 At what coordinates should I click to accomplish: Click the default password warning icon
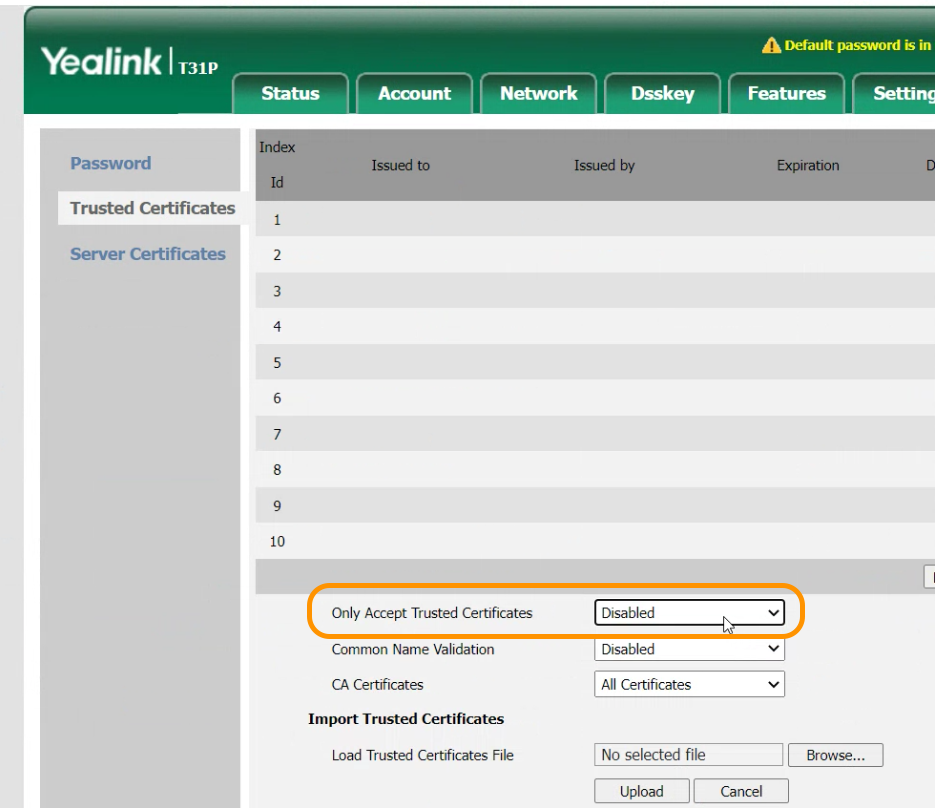770,46
